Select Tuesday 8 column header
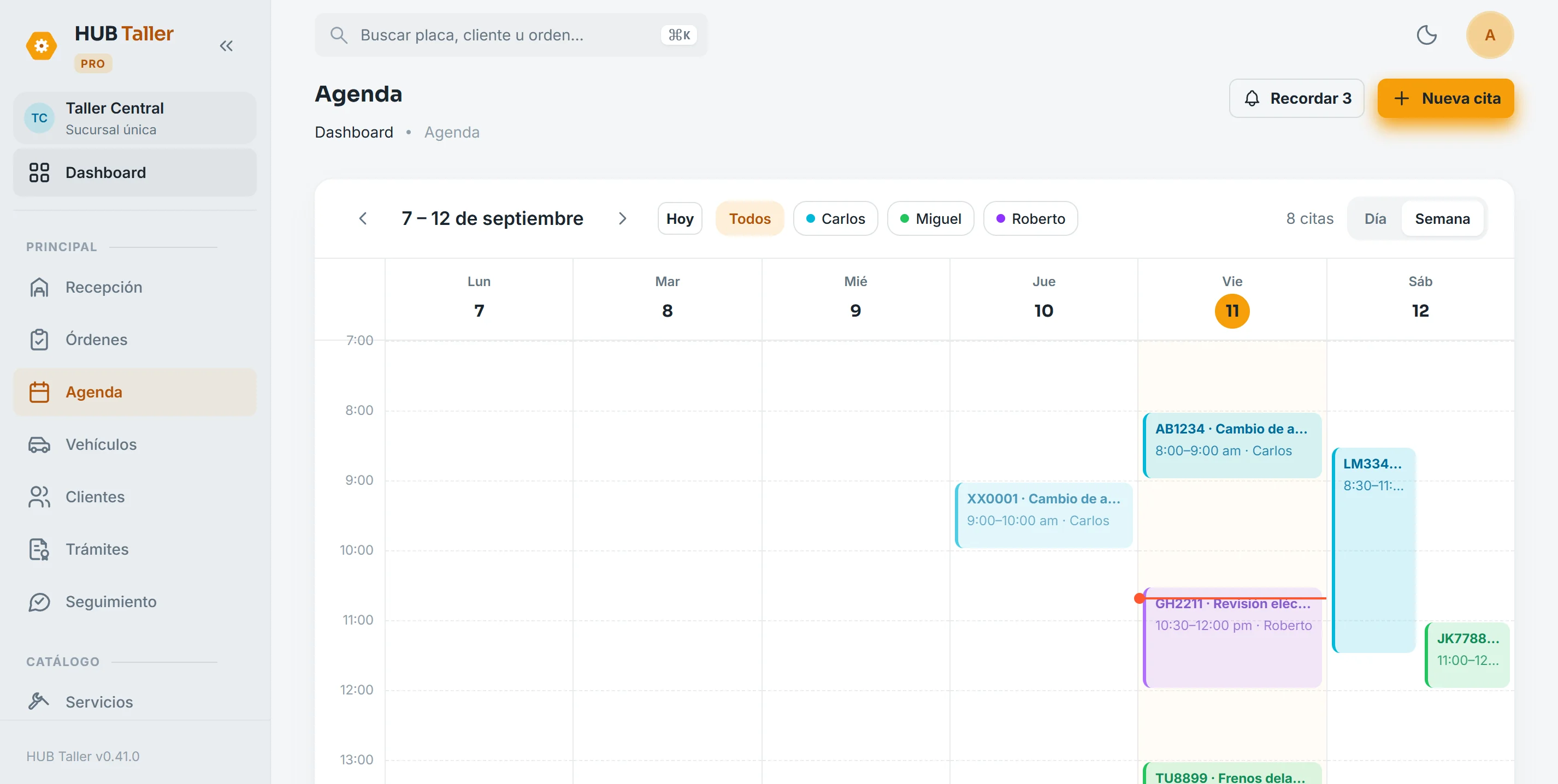 coord(667,299)
